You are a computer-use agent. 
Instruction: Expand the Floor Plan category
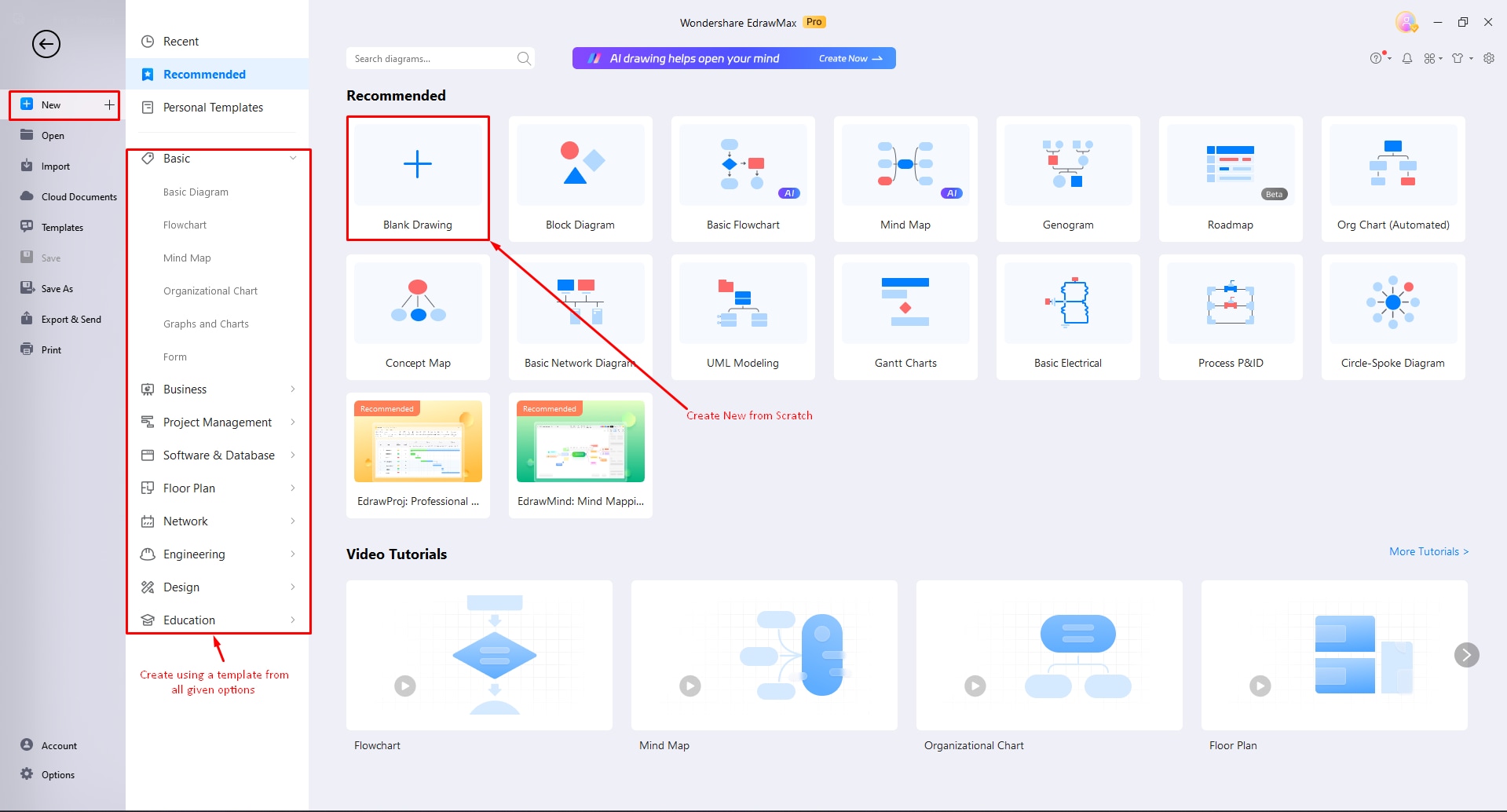(293, 488)
